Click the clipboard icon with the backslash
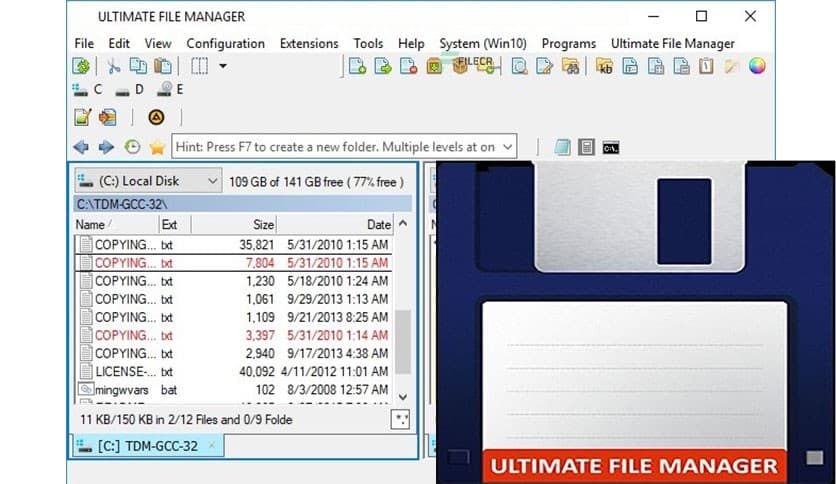 tap(706, 66)
